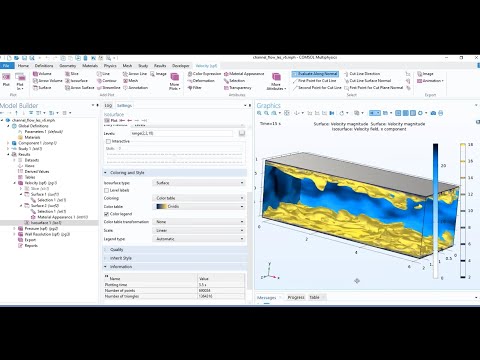The image size is (480, 360).
Task: Select Second Point for Cut Line
Action: point(317,88)
